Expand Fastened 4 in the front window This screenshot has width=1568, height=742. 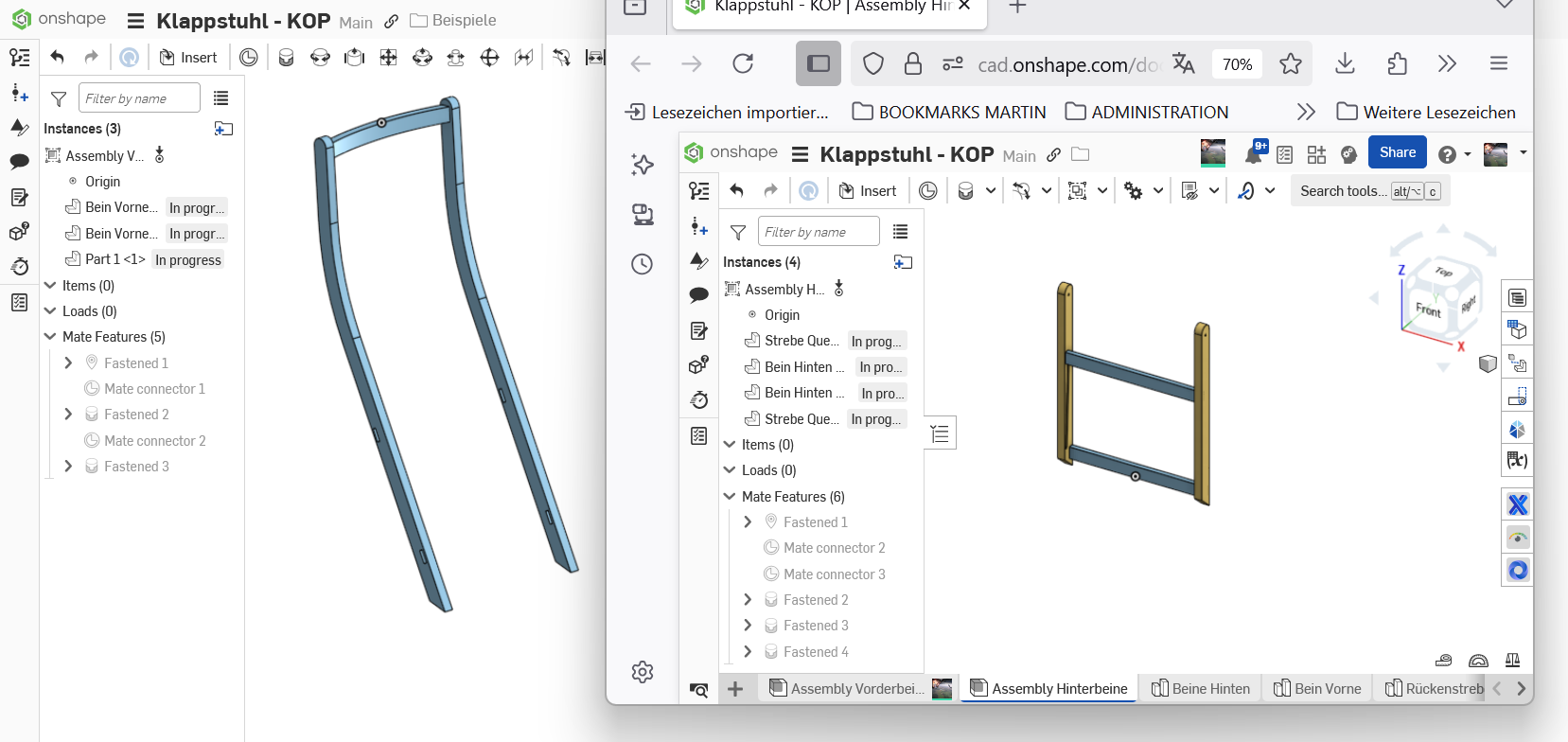pyautogui.click(x=748, y=652)
